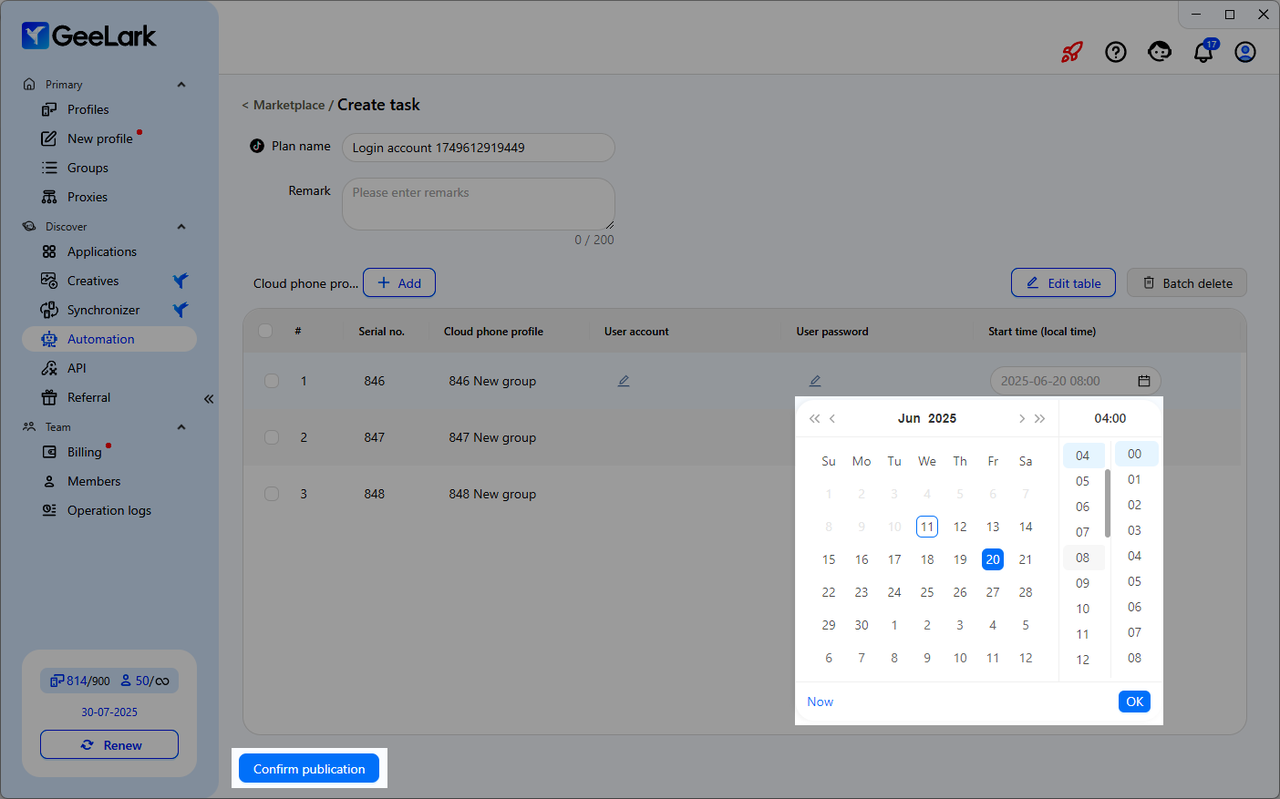Click the 814/900 profile quota badge

[x=79, y=681]
